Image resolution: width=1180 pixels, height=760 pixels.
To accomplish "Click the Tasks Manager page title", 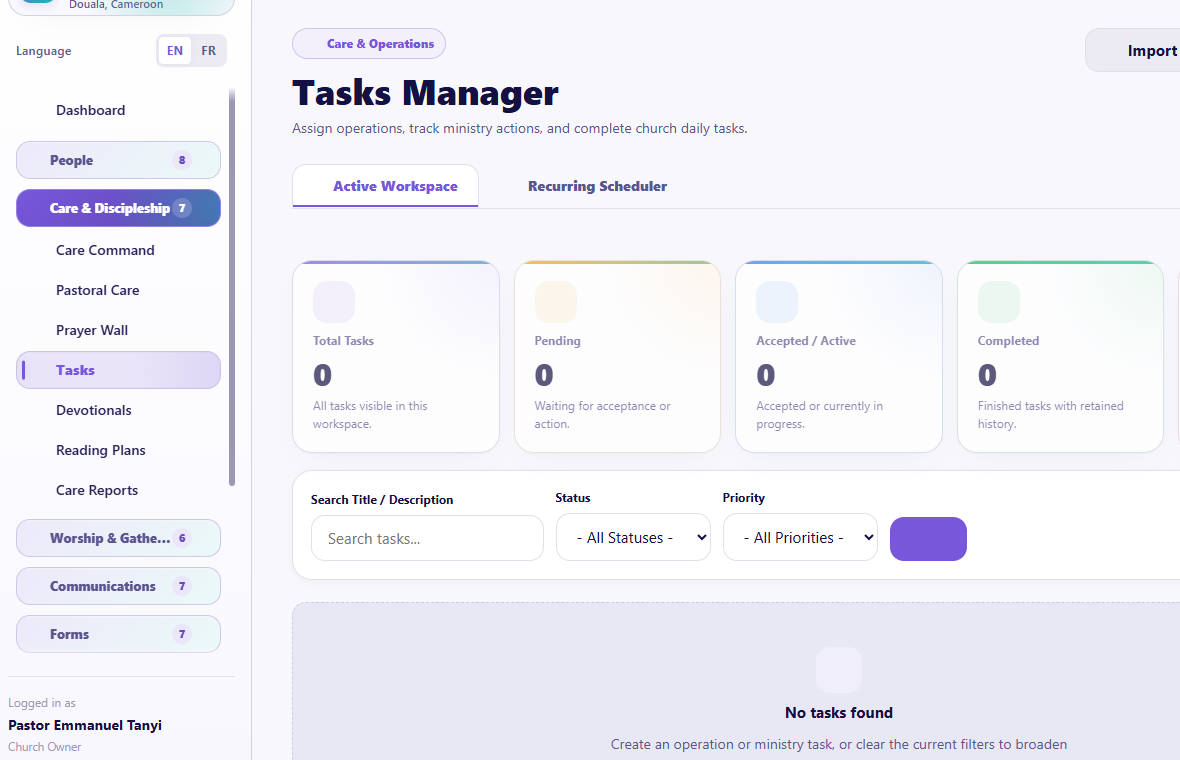I will pyautogui.click(x=425, y=93).
